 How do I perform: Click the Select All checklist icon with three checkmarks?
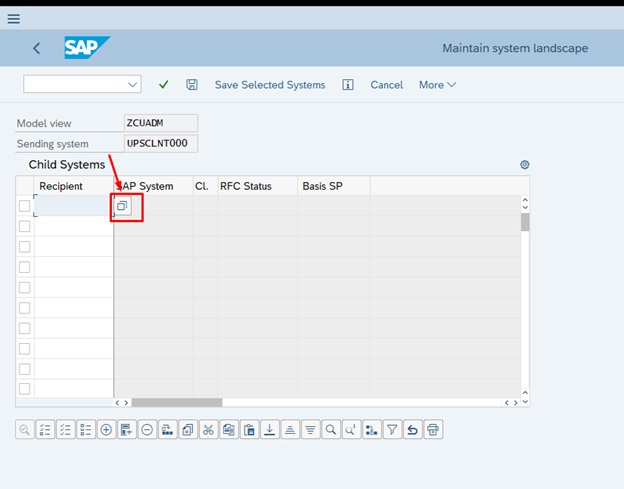(66, 430)
